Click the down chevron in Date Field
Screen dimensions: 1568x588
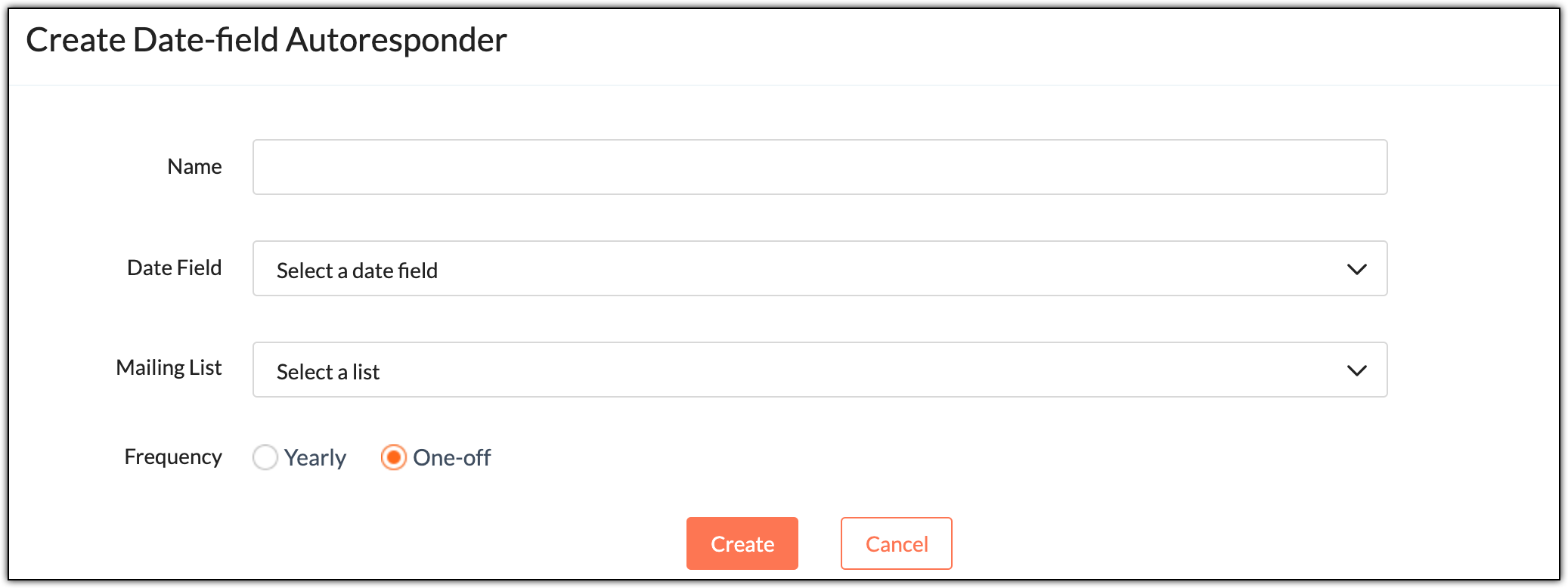click(x=1357, y=269)
